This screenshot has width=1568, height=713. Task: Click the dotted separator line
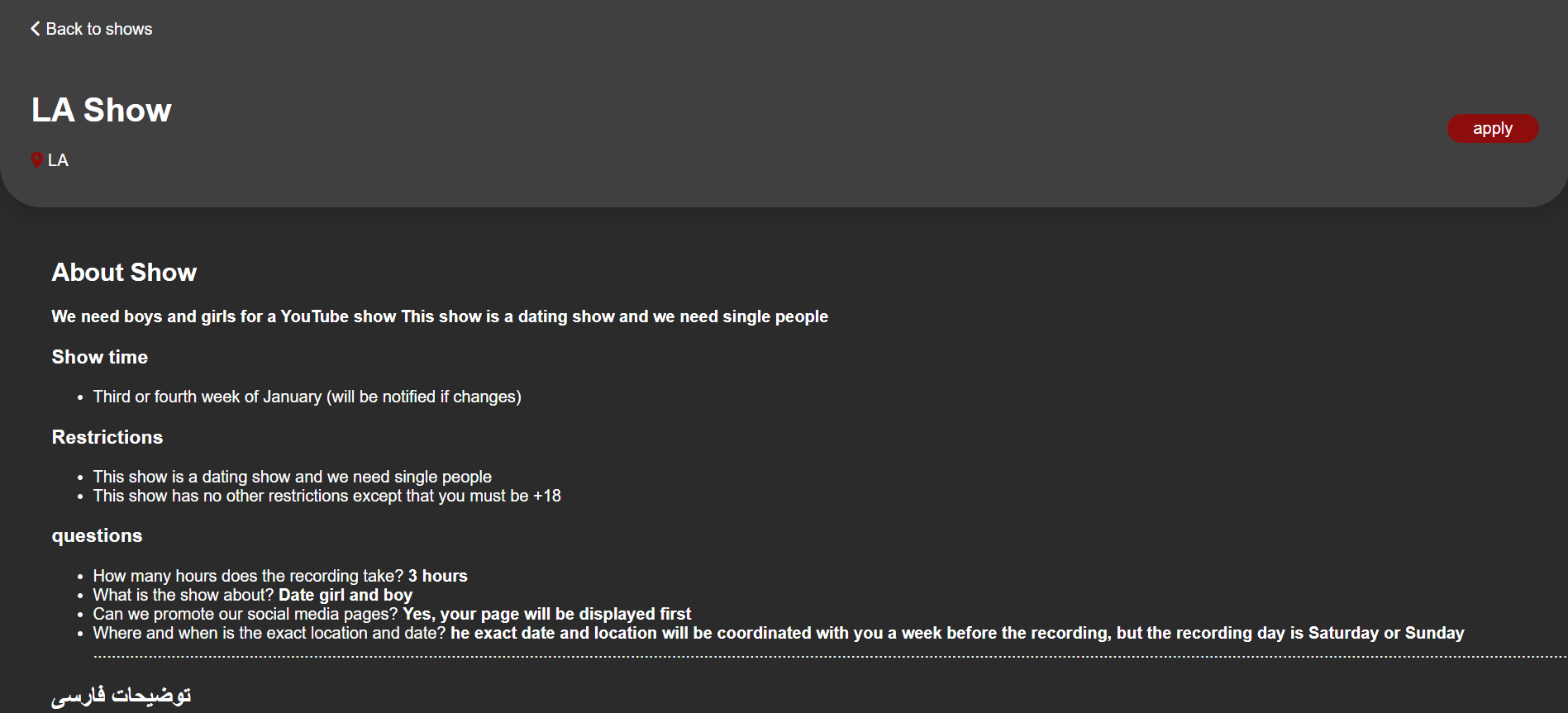pos(827,657)
